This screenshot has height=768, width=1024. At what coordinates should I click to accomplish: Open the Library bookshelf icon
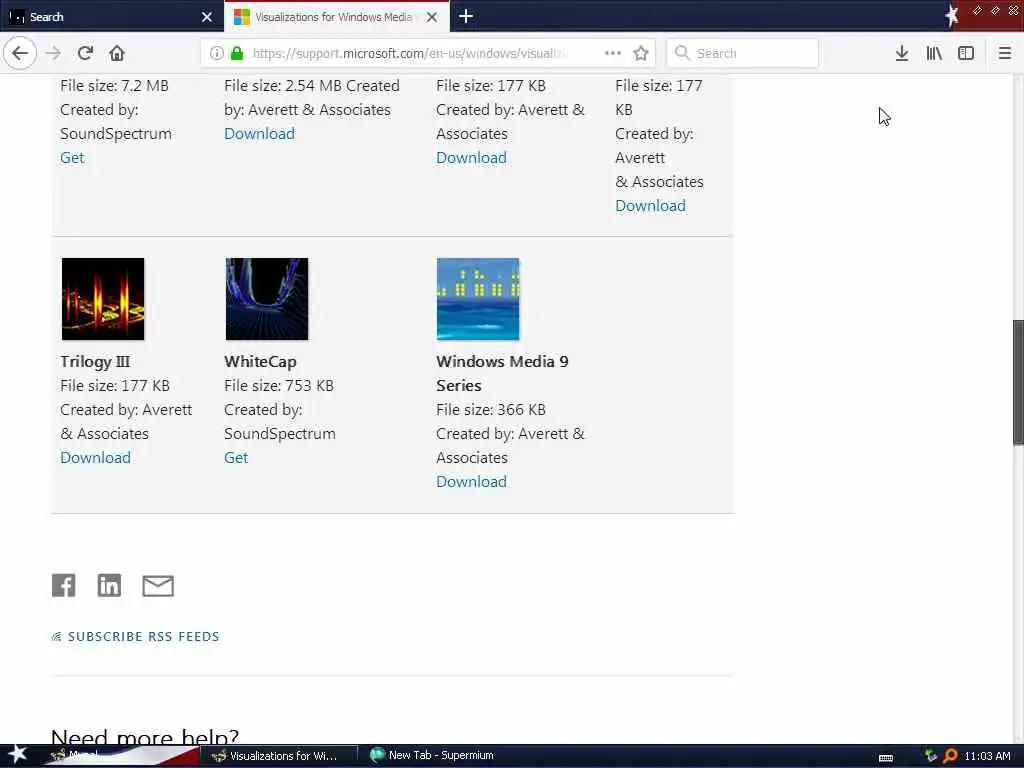coord(934,53)
